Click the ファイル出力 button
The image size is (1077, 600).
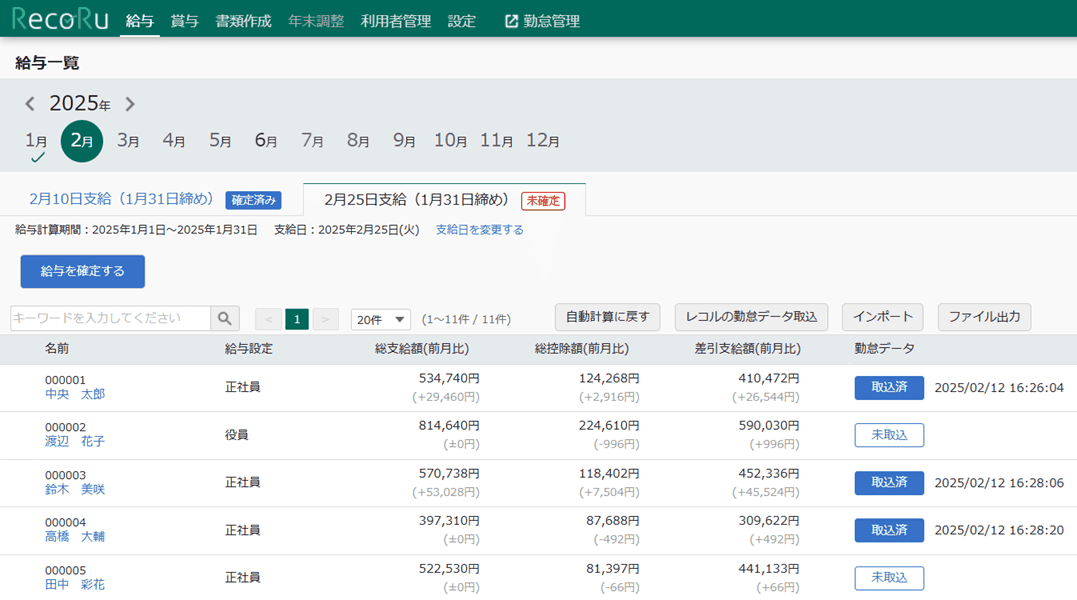[984, 317]
